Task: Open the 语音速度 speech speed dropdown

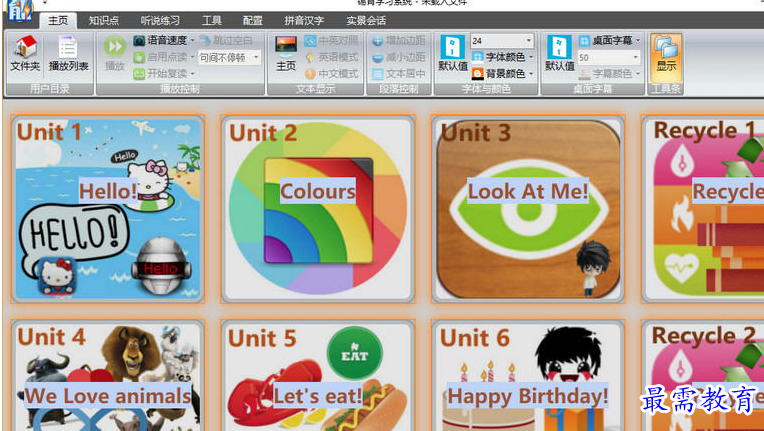Action: pyautogui.click(x=164, y=40)
